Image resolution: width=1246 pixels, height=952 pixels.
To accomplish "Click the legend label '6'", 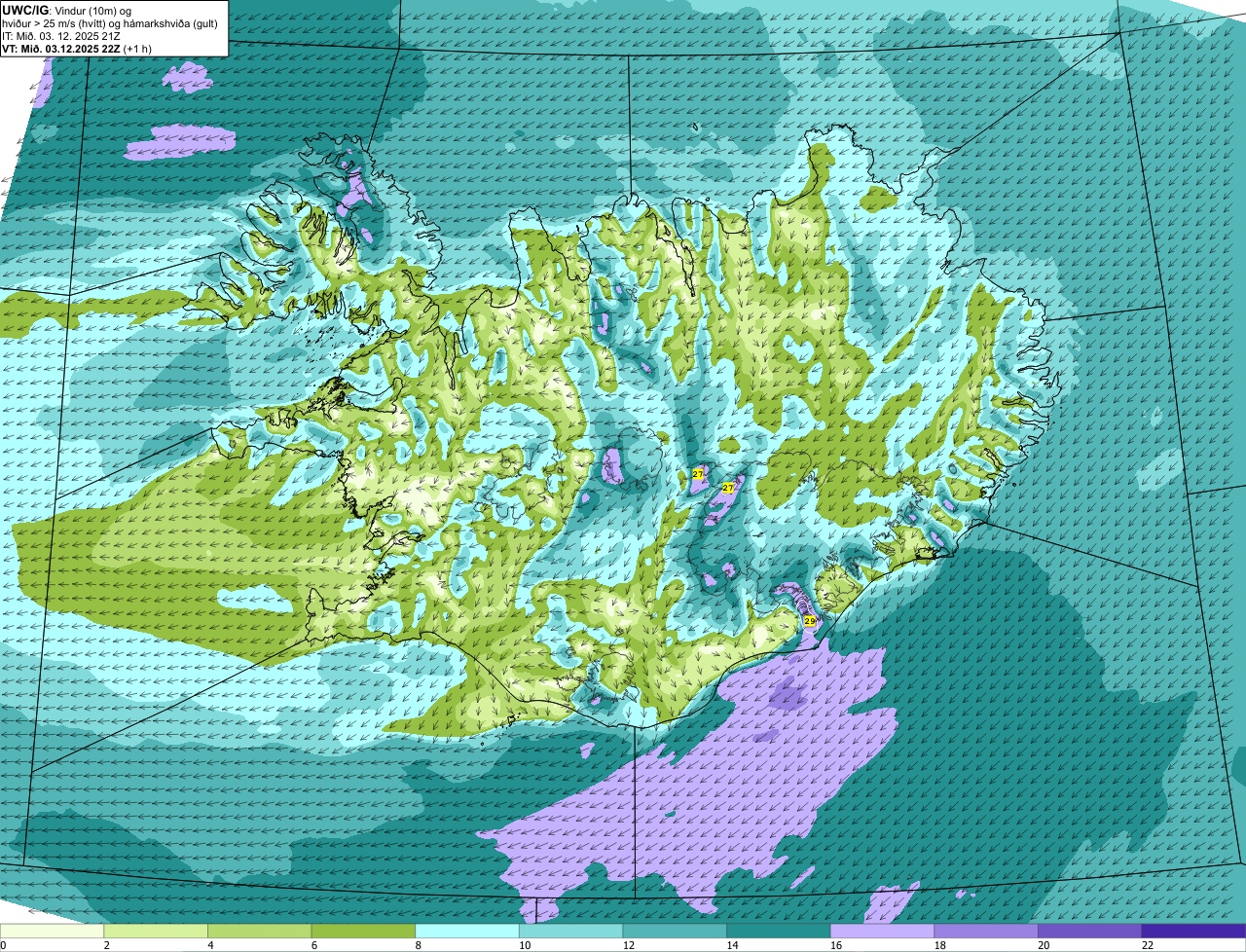I will (x=313, y=944).
